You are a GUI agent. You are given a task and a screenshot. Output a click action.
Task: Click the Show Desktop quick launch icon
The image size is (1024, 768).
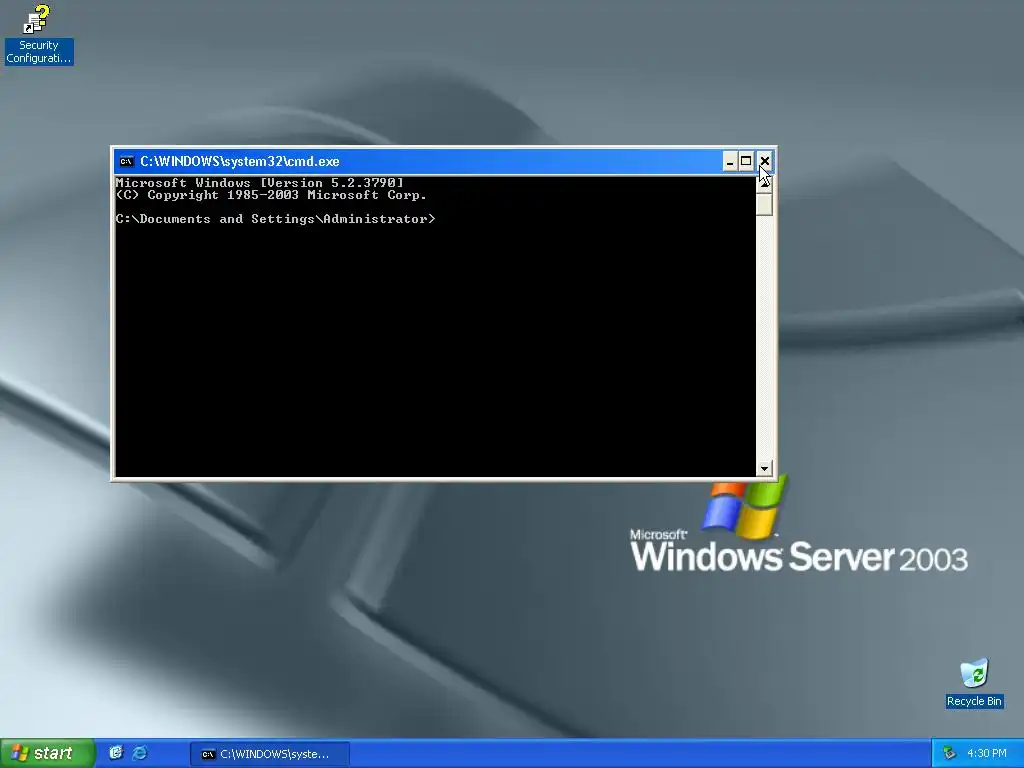coord(116,753)
